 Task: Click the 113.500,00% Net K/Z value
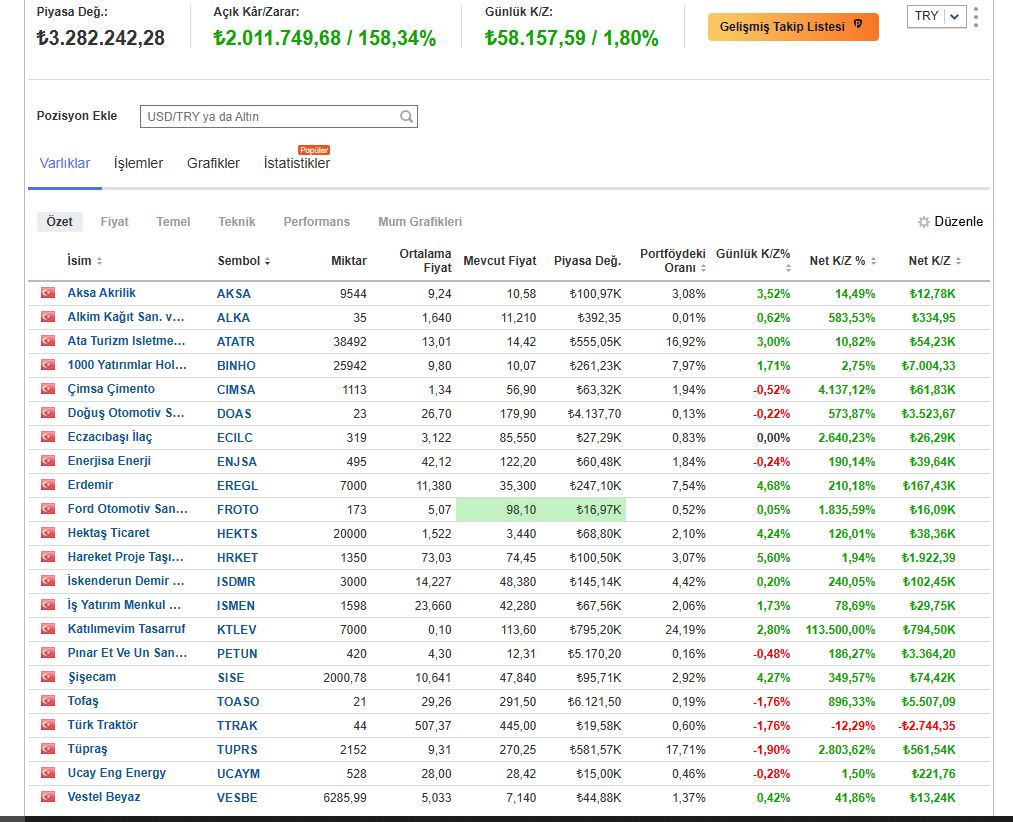(841, 629)
